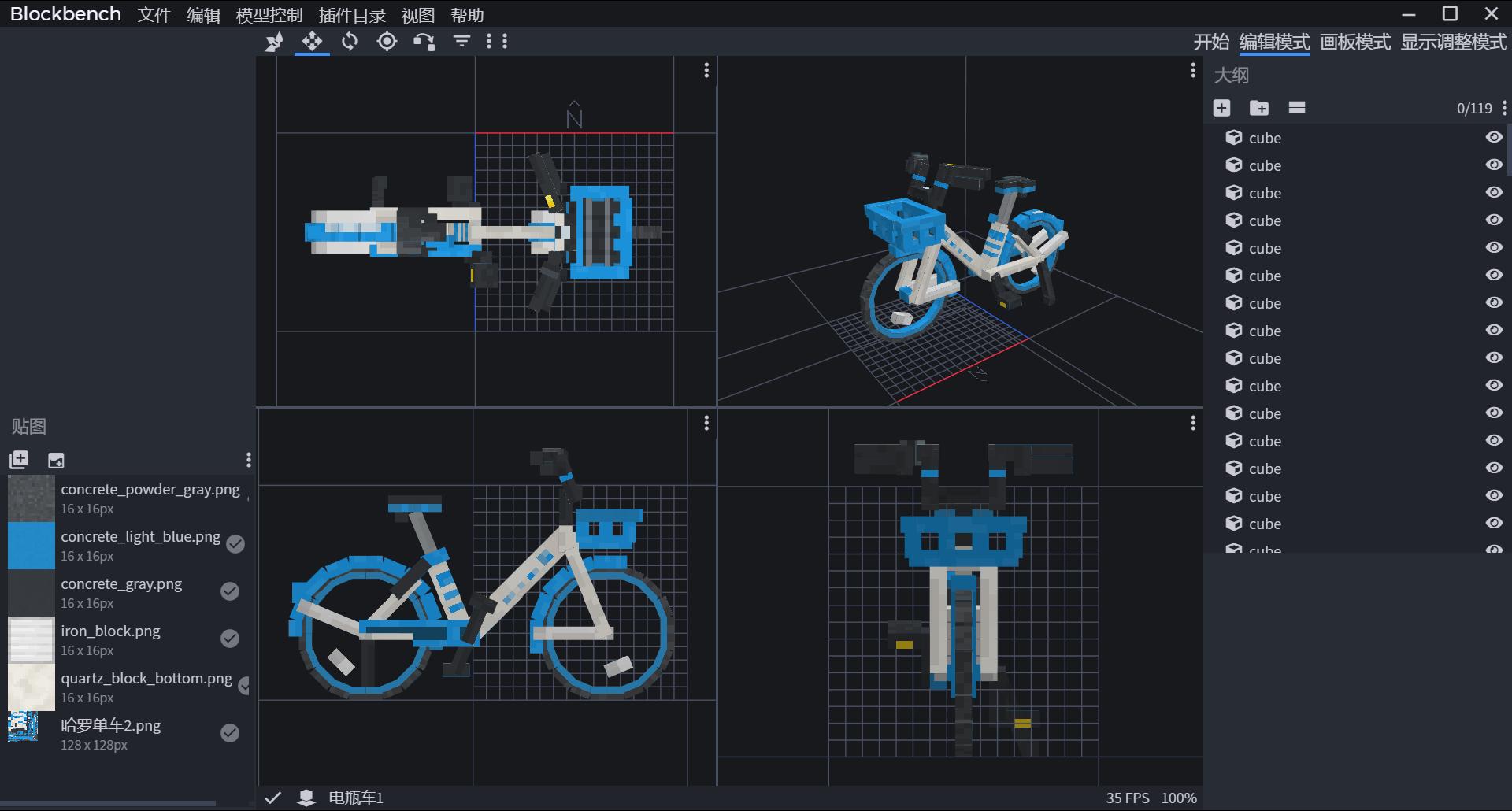
Task: Click the Add Group folder icon
Action: click(x=1259, y=108)
